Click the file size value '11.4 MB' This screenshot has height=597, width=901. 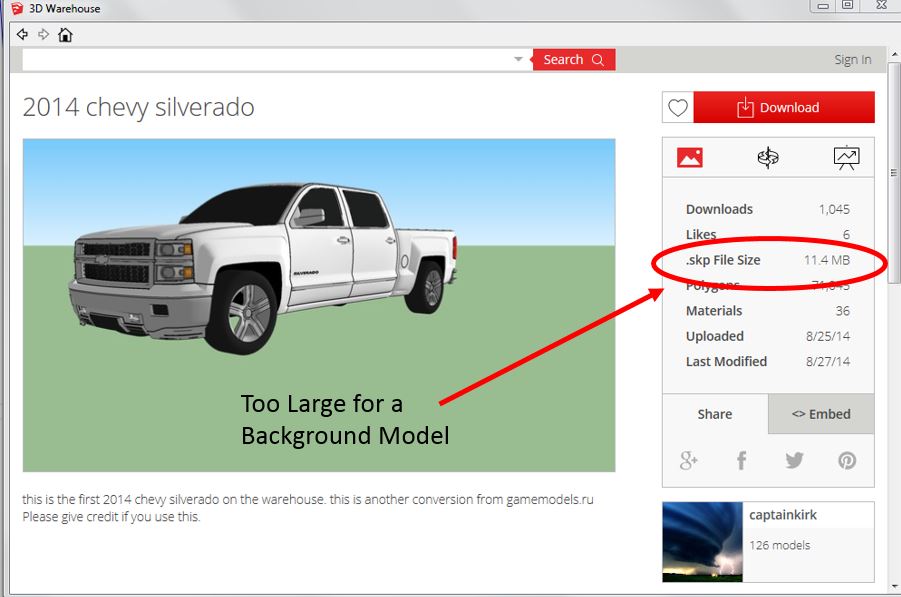827,260
